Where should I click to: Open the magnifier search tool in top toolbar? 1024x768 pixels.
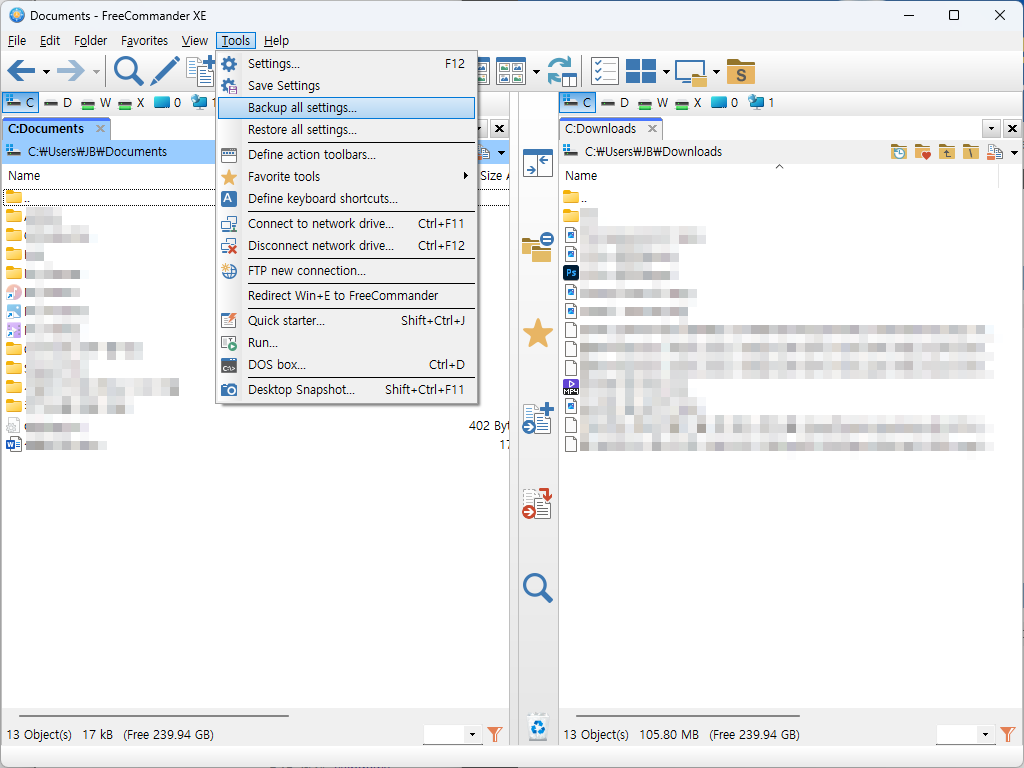click(128, 71)
